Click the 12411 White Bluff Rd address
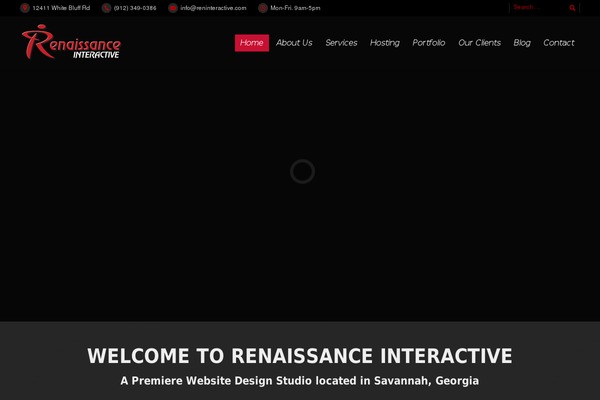Screen dimensions: 600x400 point(61,8)
